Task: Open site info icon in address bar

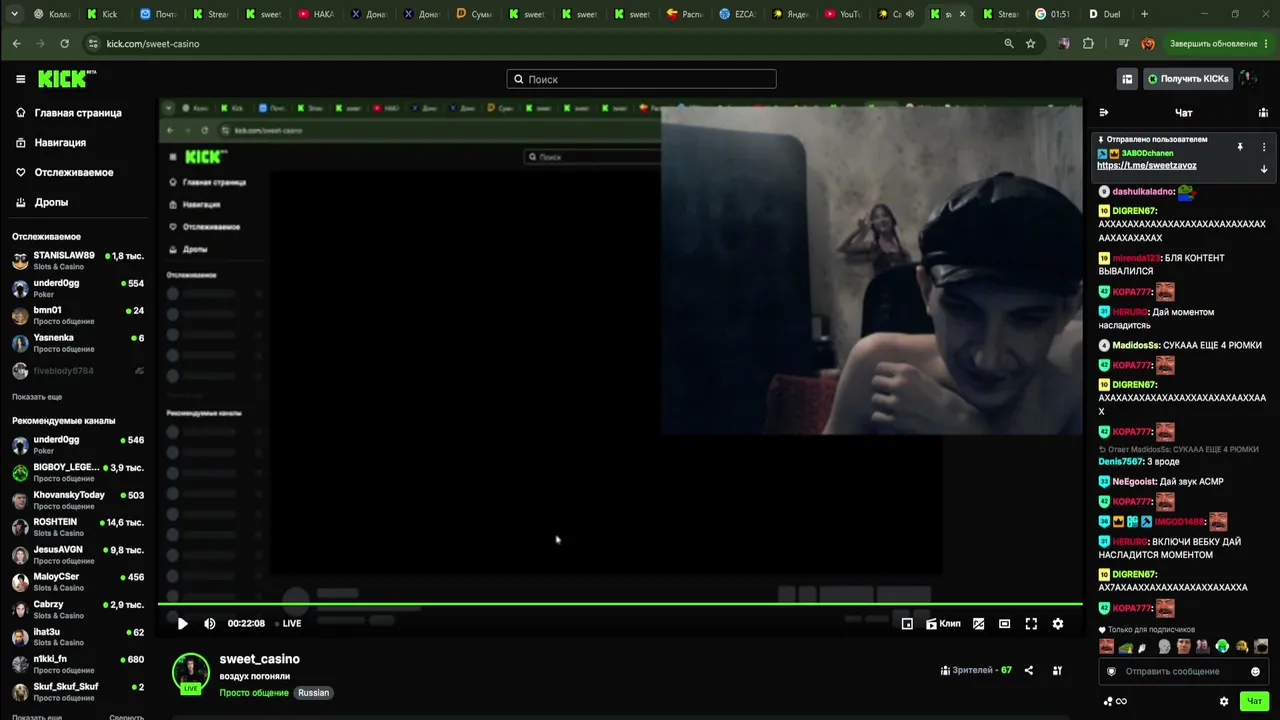Action: [x=93, y=44]
